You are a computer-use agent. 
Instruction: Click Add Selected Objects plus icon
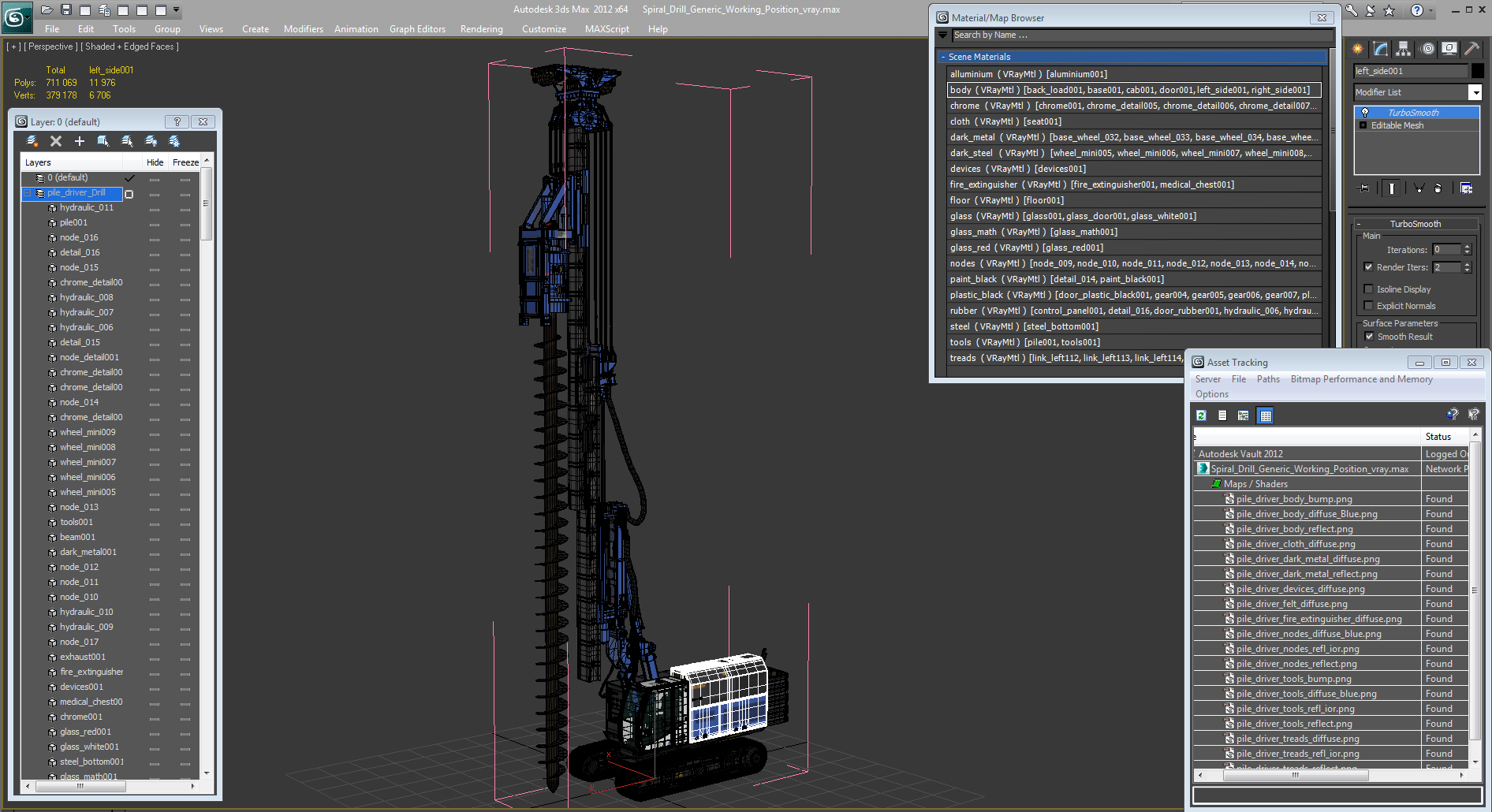click(80, 141)
